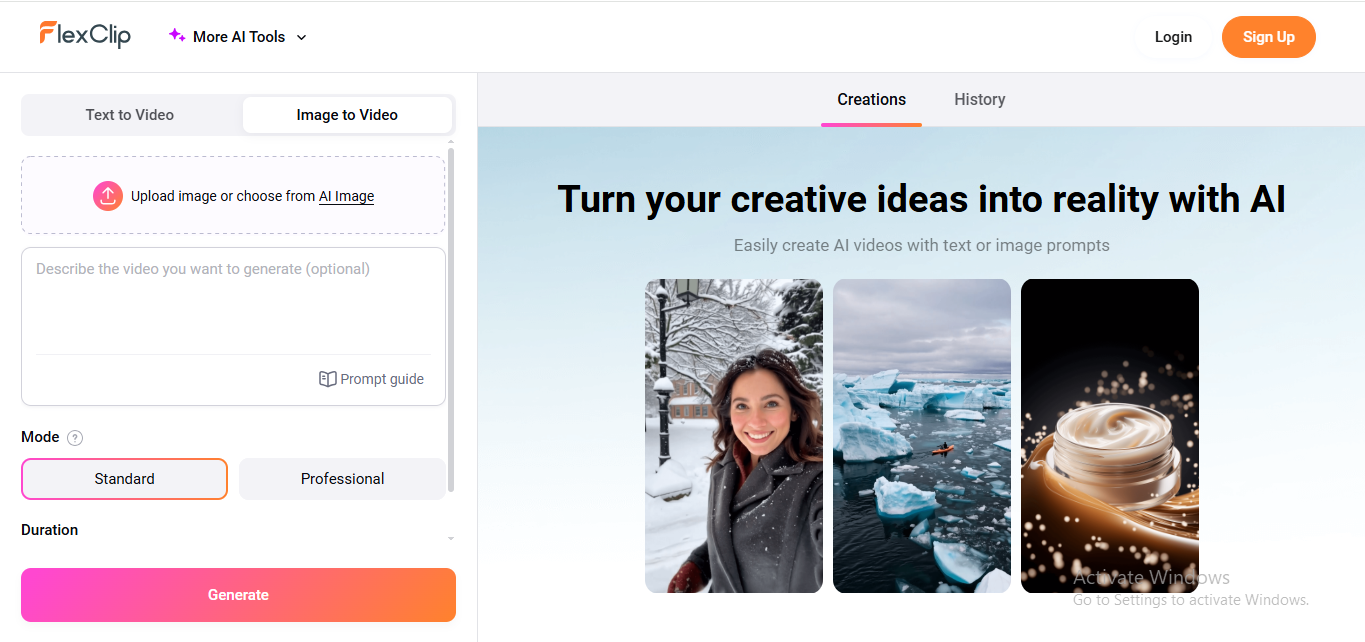Viewport: 1365px width, 642px height.
Task: Open the Prompt guide
Action: tap(371, 378)
